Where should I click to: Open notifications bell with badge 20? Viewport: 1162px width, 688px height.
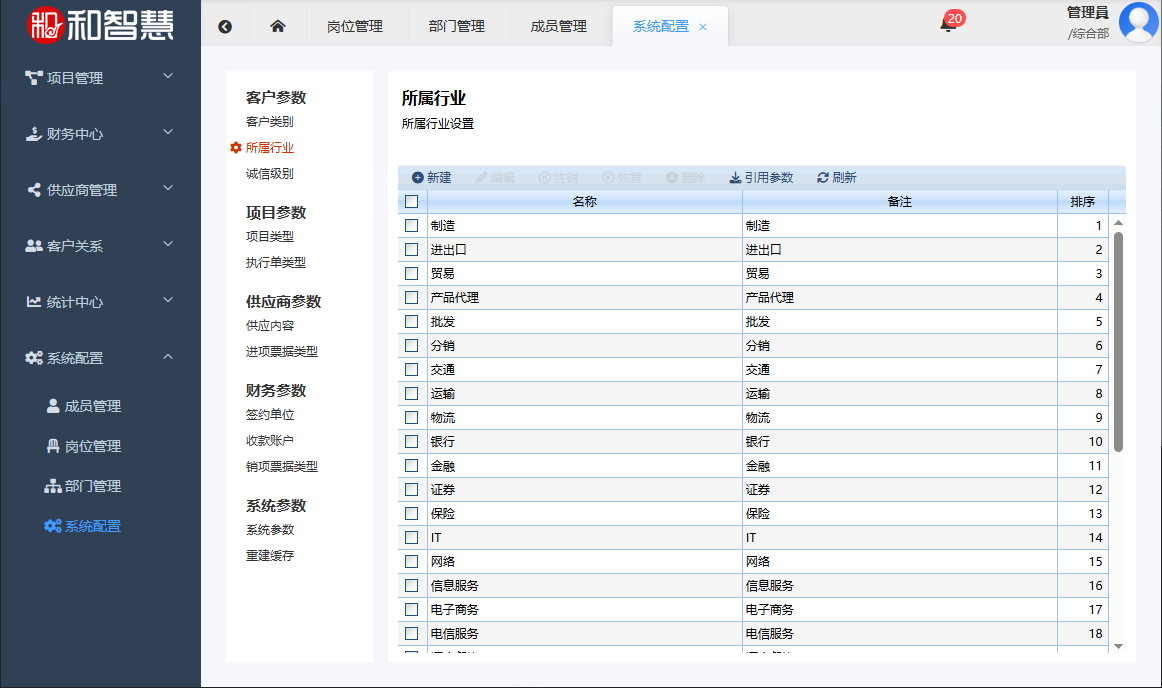tap(948, 24)
